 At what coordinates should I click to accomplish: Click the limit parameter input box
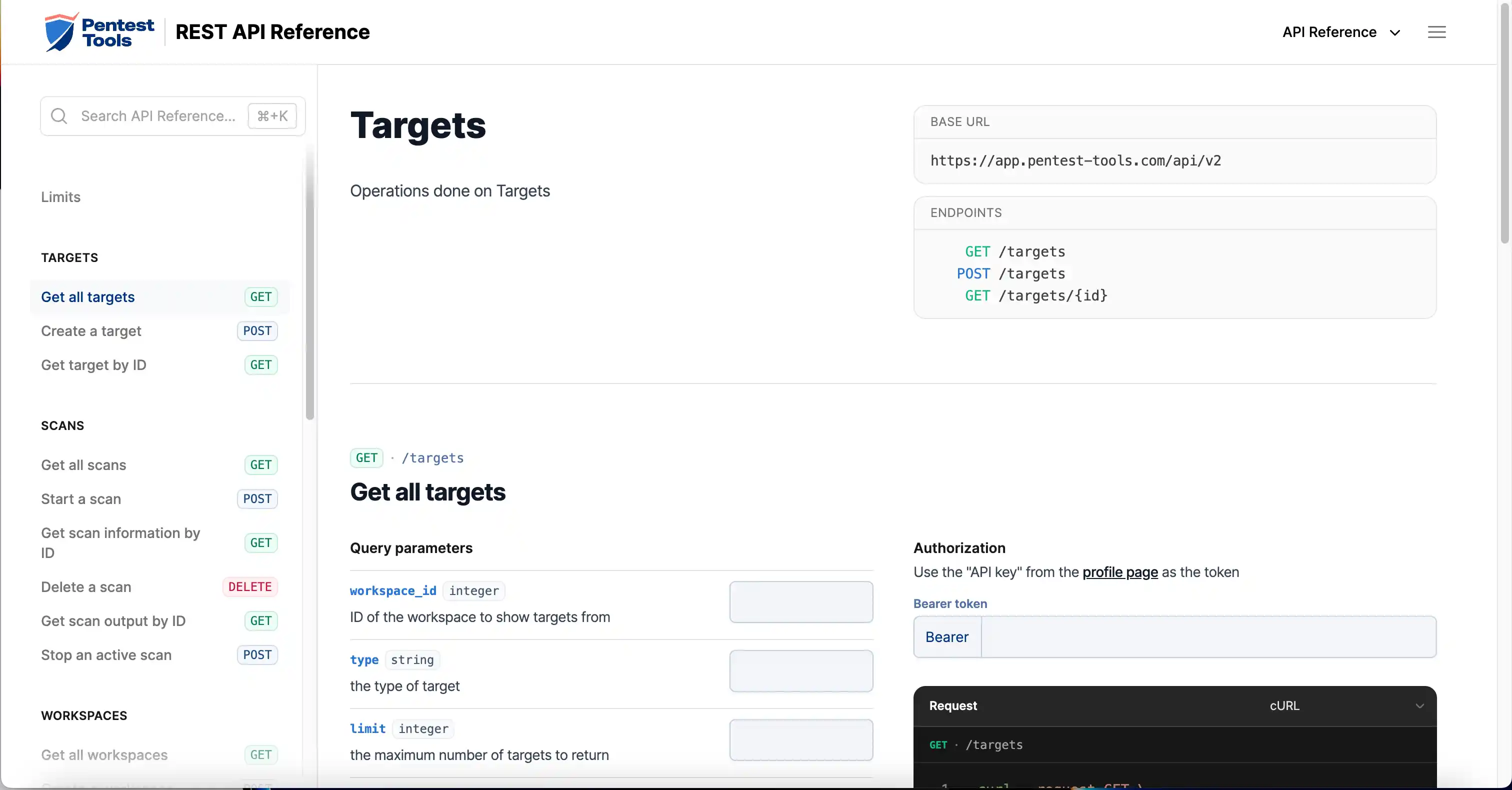point(800,740)
